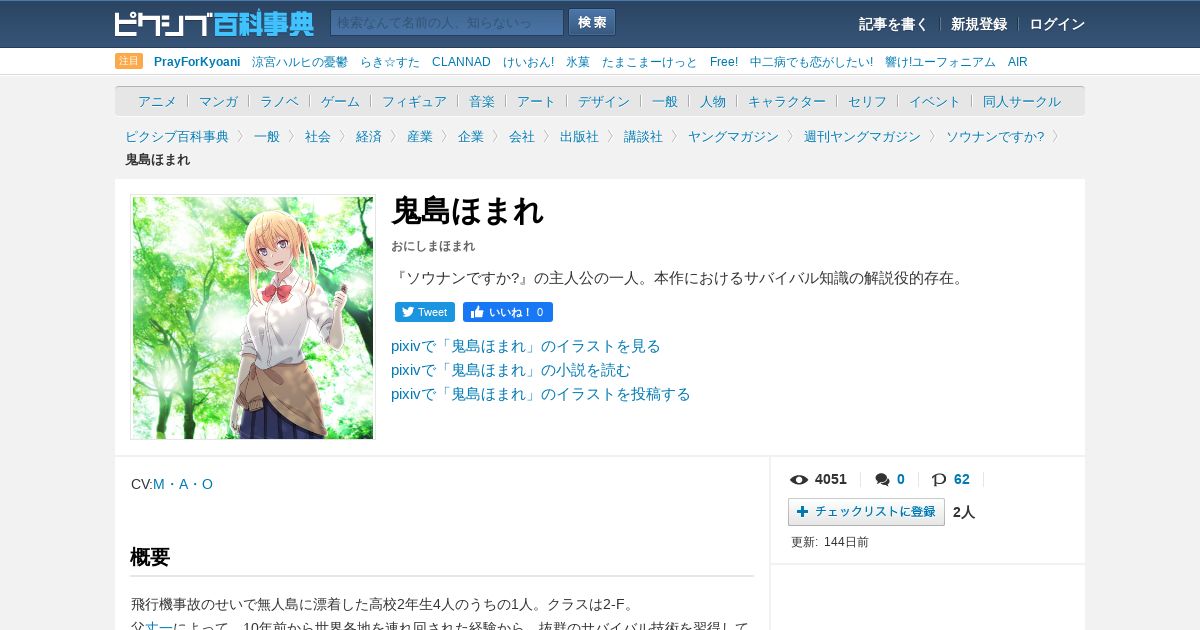1200x630 pixels.
Task: Open らき☆すた trending tag
Action: click(x=390, y=62)
